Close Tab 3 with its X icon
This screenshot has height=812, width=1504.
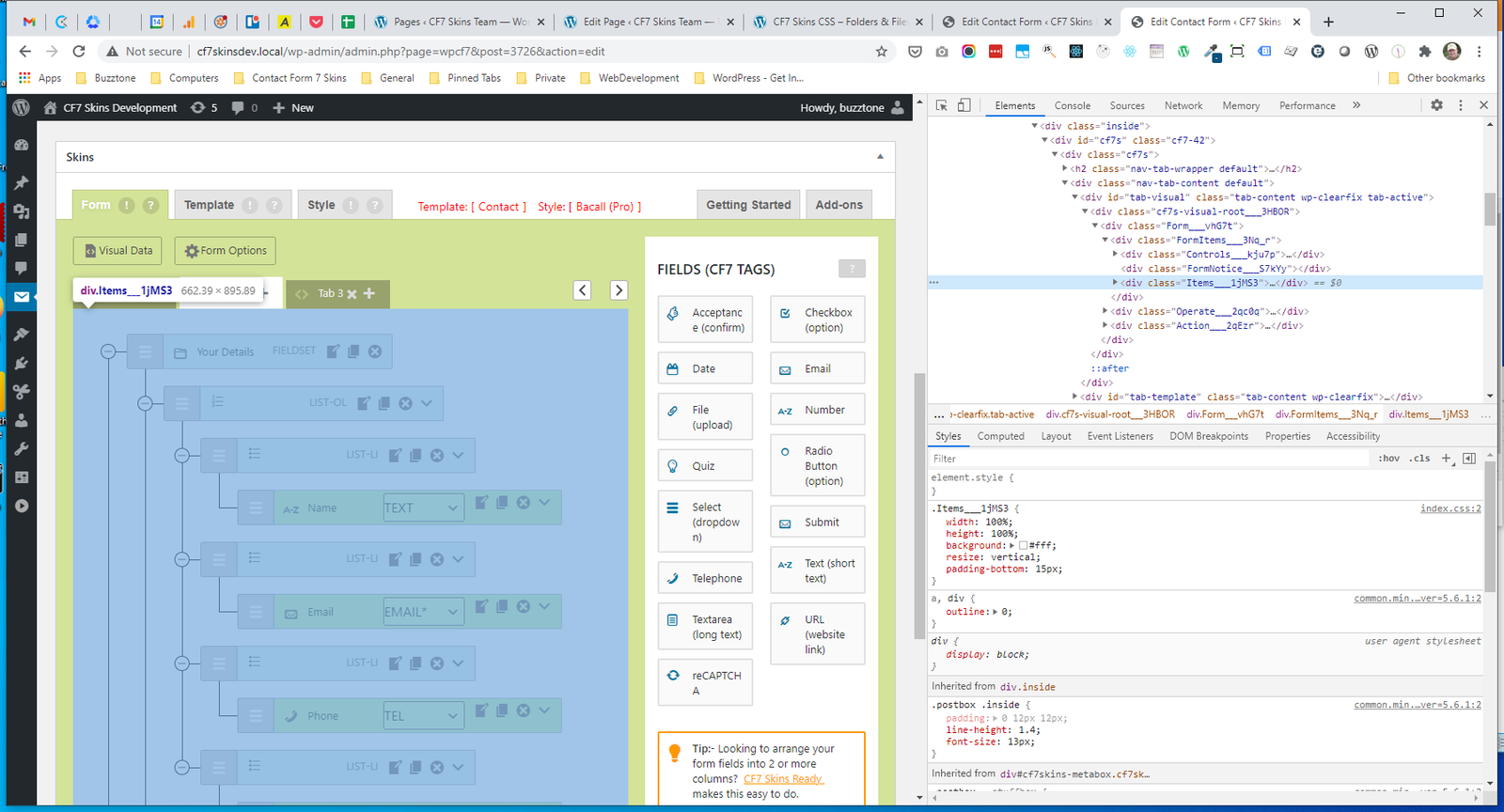[352, 294]
